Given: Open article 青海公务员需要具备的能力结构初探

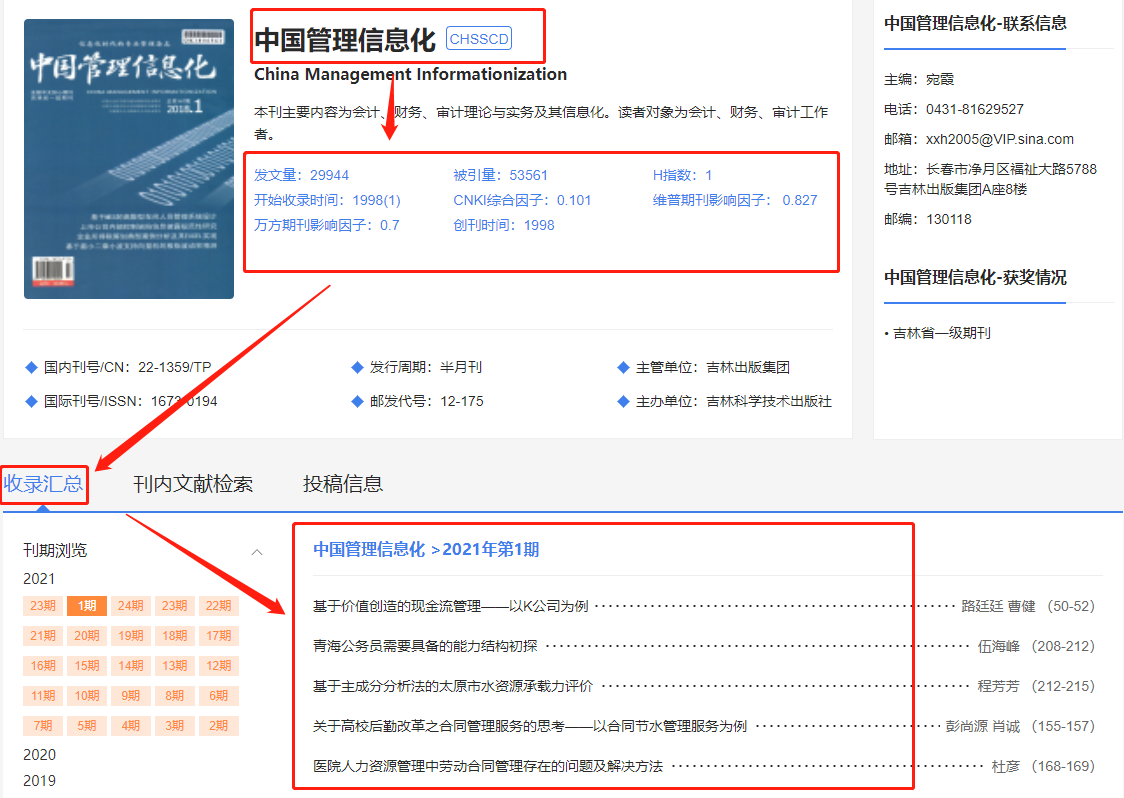Looking at the screenshot, I should 425,647.
